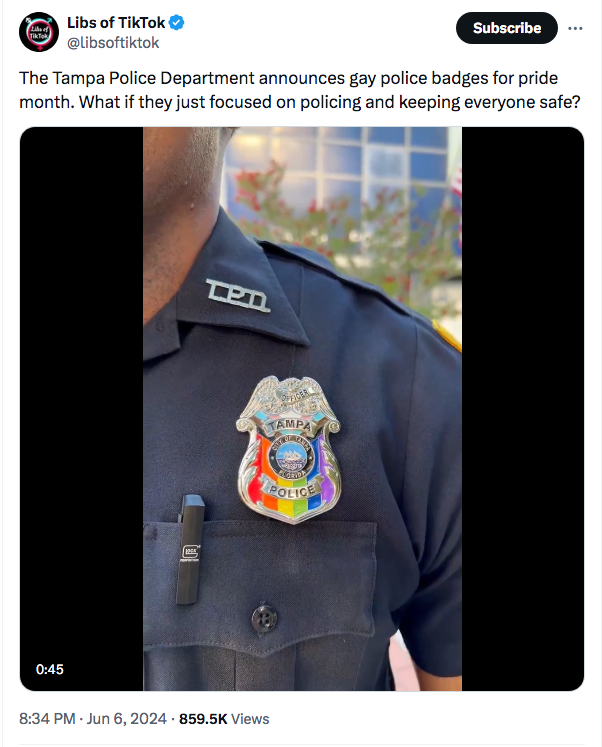Click the Glock pen in shirt pocket
Screen dimensions: 602x747
click(x=191, y=549)
